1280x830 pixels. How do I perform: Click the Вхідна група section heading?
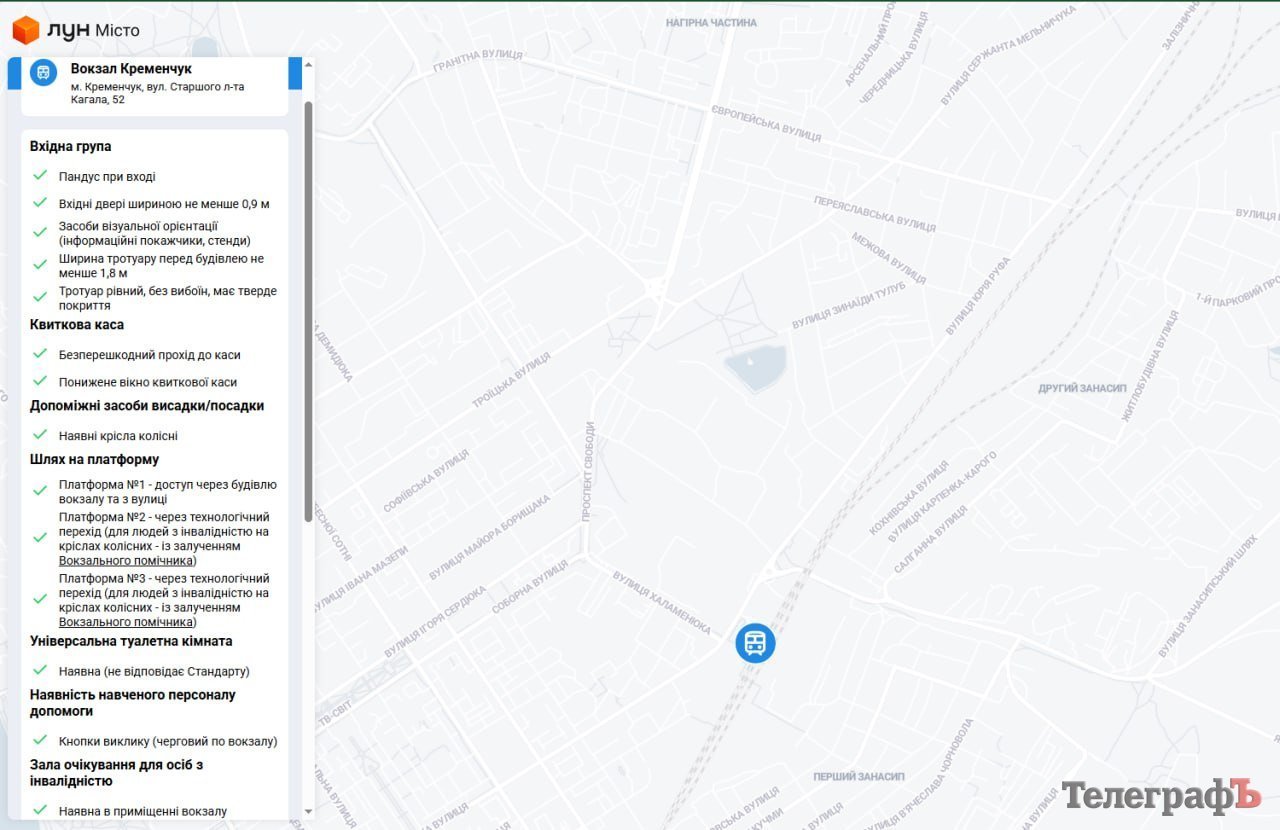pyautogui.click(x=71, y=147)
